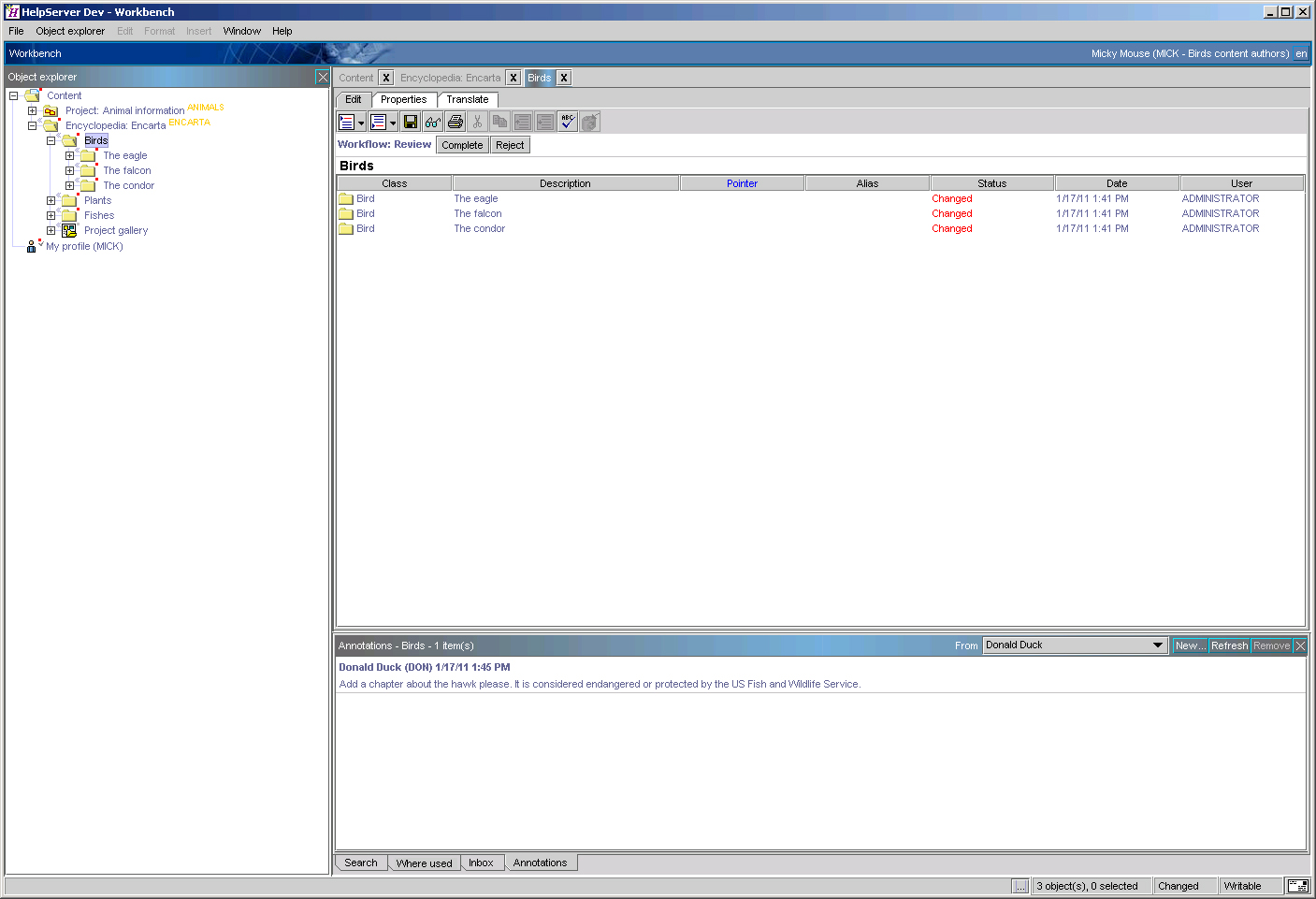
Task: Open the Inbox bottom tab
Action: [x=481, y=863]
